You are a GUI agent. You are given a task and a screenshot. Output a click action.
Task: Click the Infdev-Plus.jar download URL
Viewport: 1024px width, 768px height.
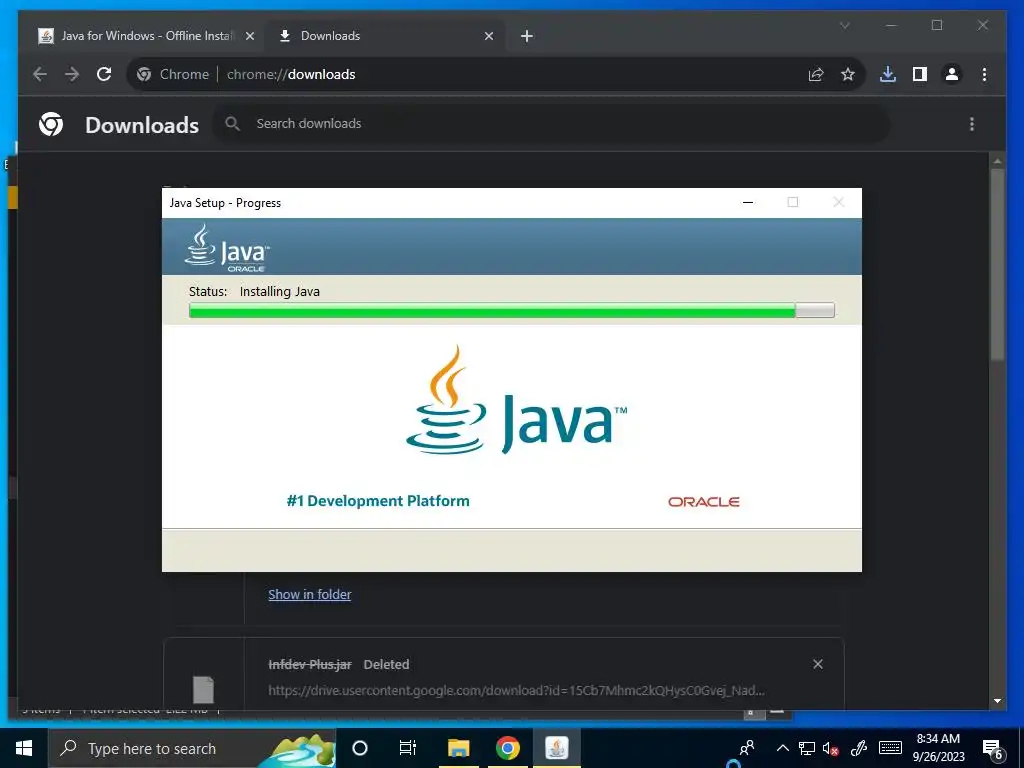pyautogui.click(x=516, y=690)
